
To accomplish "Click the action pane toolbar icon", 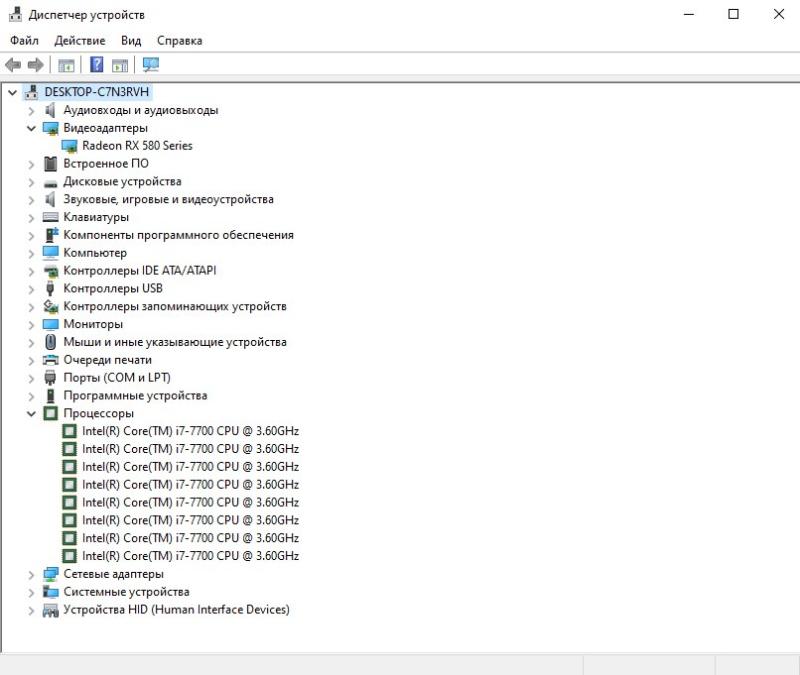I will pyautogui.click(x=120, y=65).
